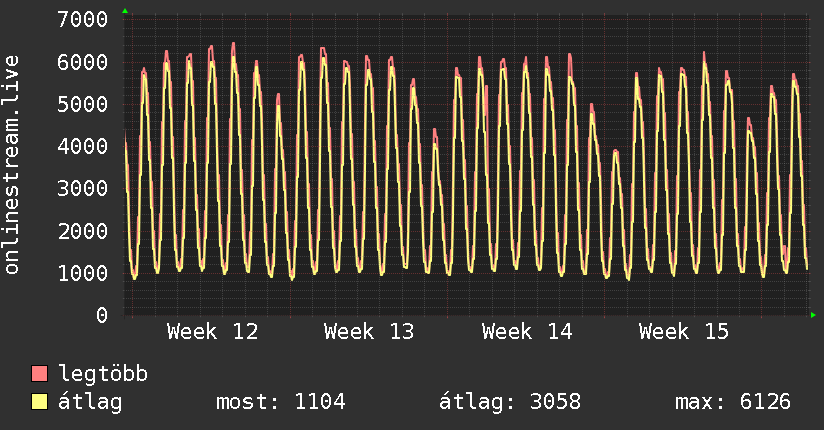
Task: Click the Week 13 axis label
Action: tap(369, 331)
